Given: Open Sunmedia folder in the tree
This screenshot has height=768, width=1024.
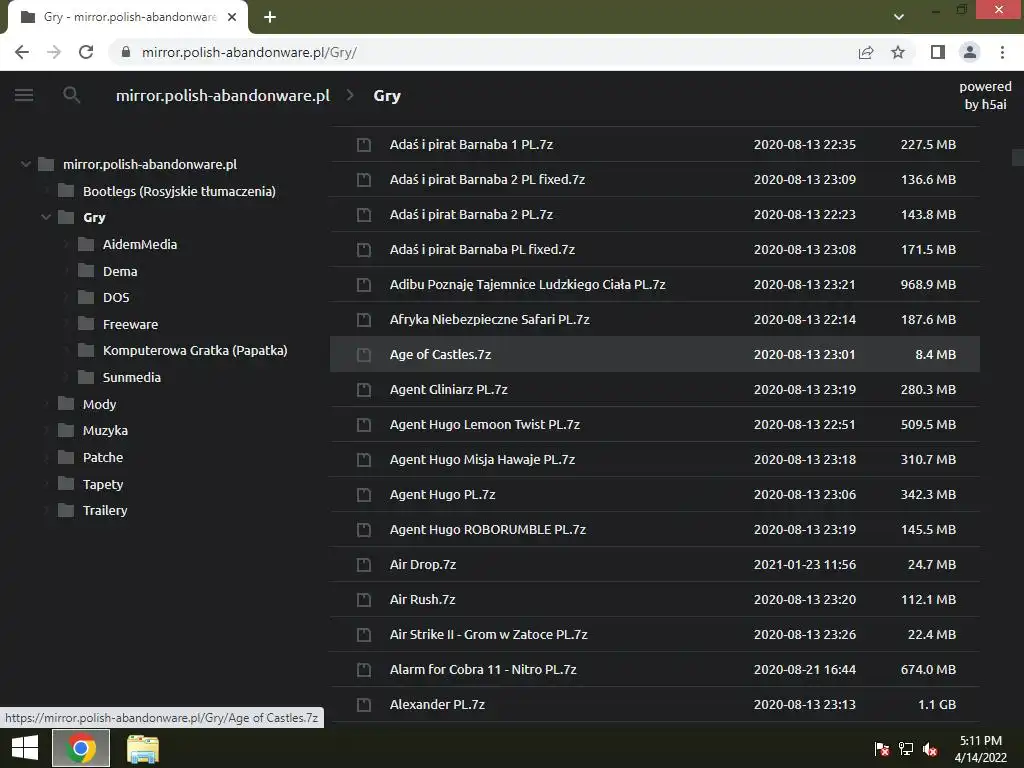Looking at the screenshot, I should coord(131,377).
